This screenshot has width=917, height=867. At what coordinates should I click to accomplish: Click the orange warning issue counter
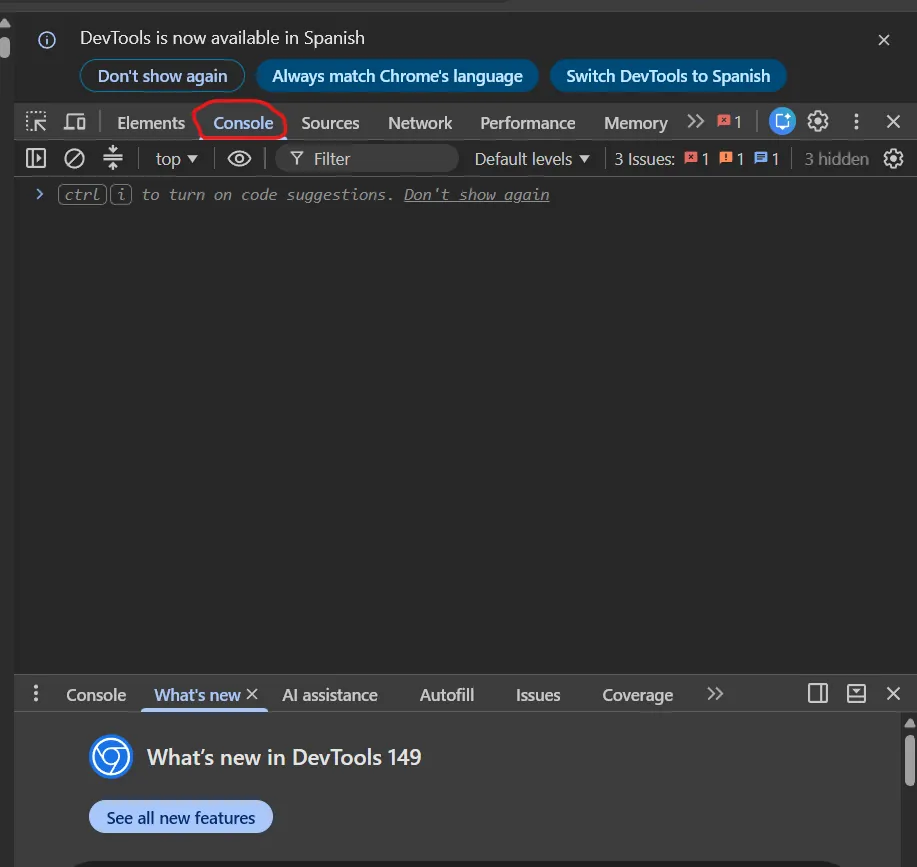(732, 158)
